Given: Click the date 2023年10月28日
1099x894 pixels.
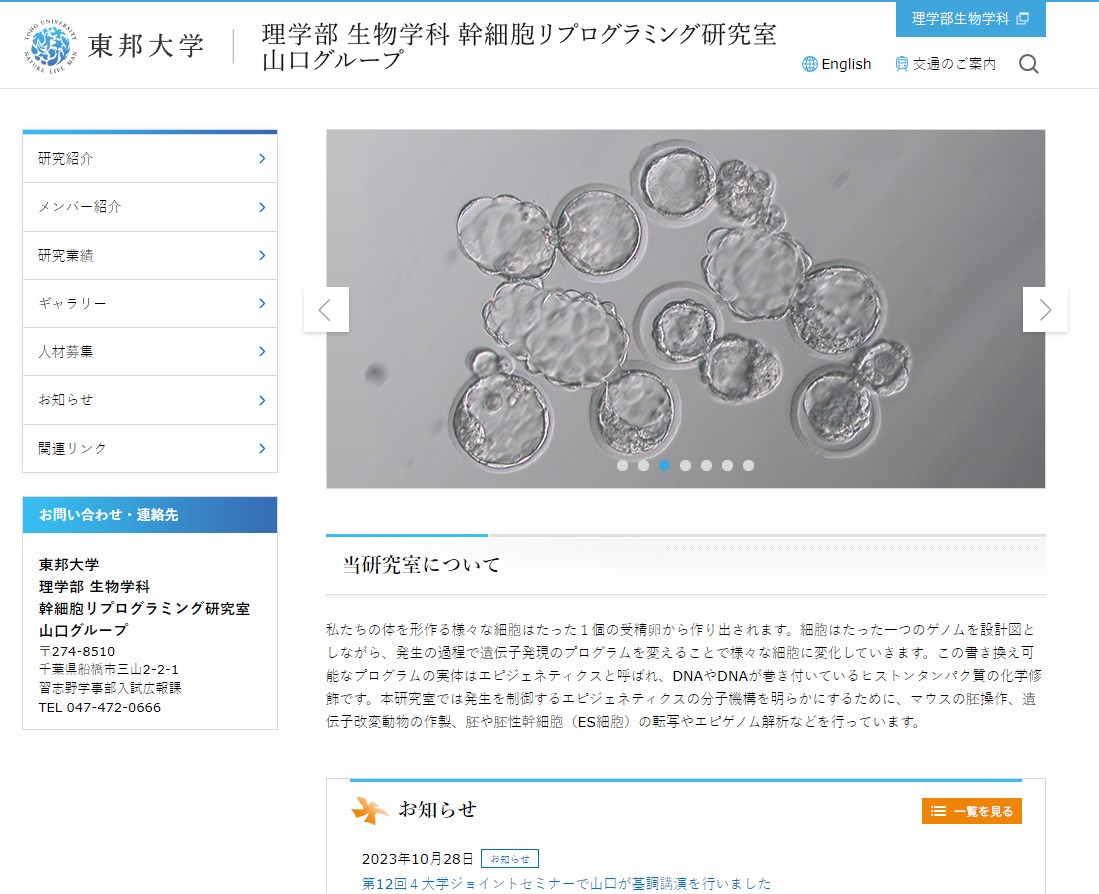Looking at the screenshot, I should (x=418, y=859).
